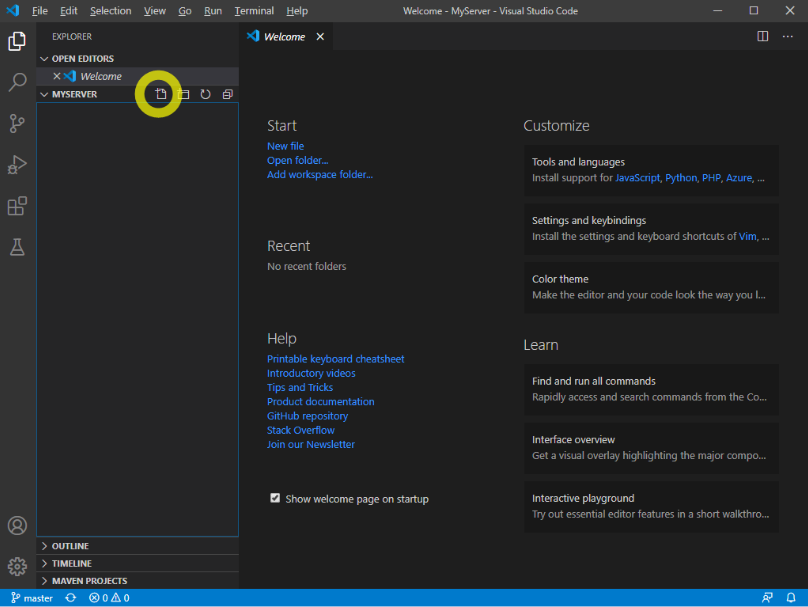This screenshot has width=808, height=607.
Task: Click the Tools and languages card title
Action: pos(578,162)
